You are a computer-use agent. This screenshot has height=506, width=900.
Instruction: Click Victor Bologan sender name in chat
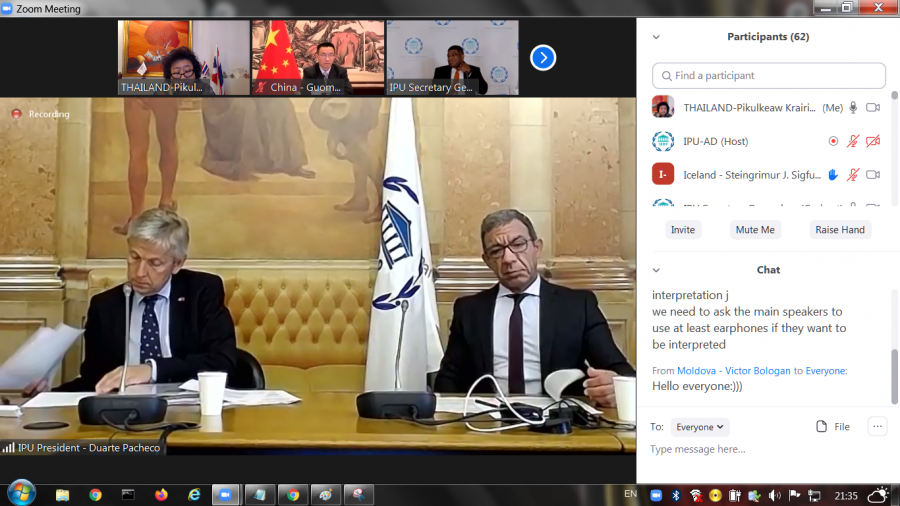coord(758,371)
